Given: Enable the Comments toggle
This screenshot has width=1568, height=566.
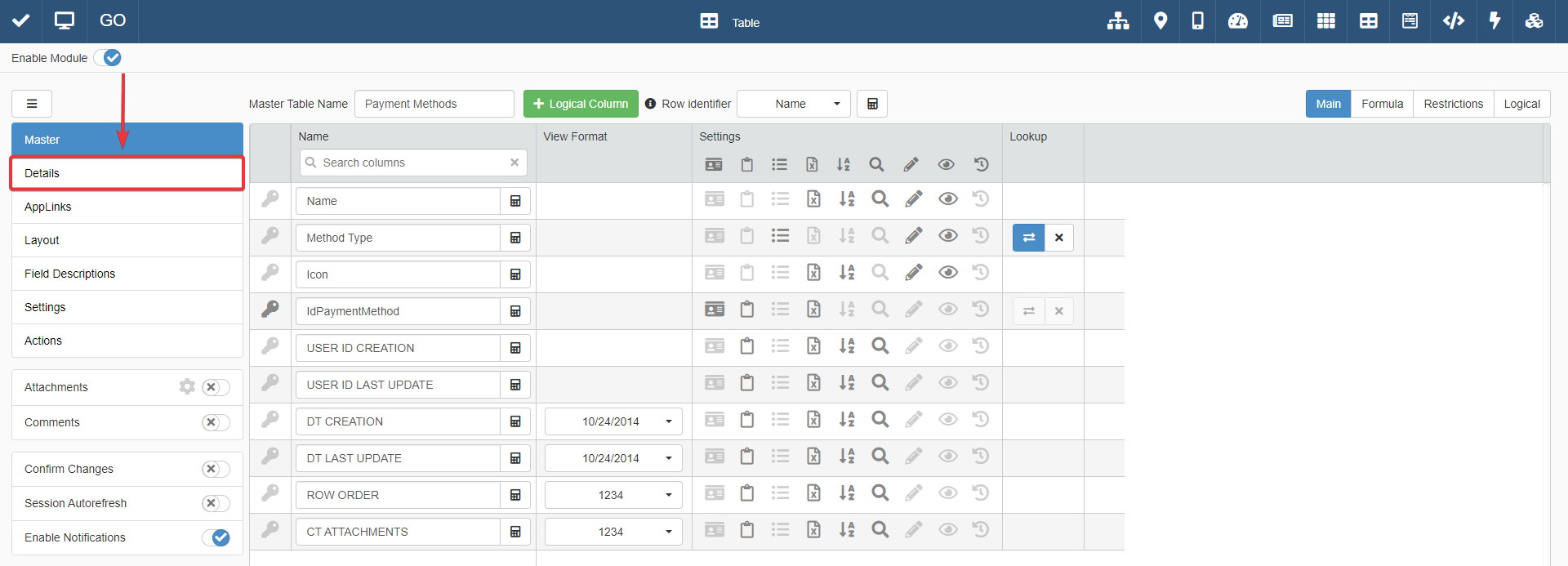Looking at the screenshot, I should point(216,422).
